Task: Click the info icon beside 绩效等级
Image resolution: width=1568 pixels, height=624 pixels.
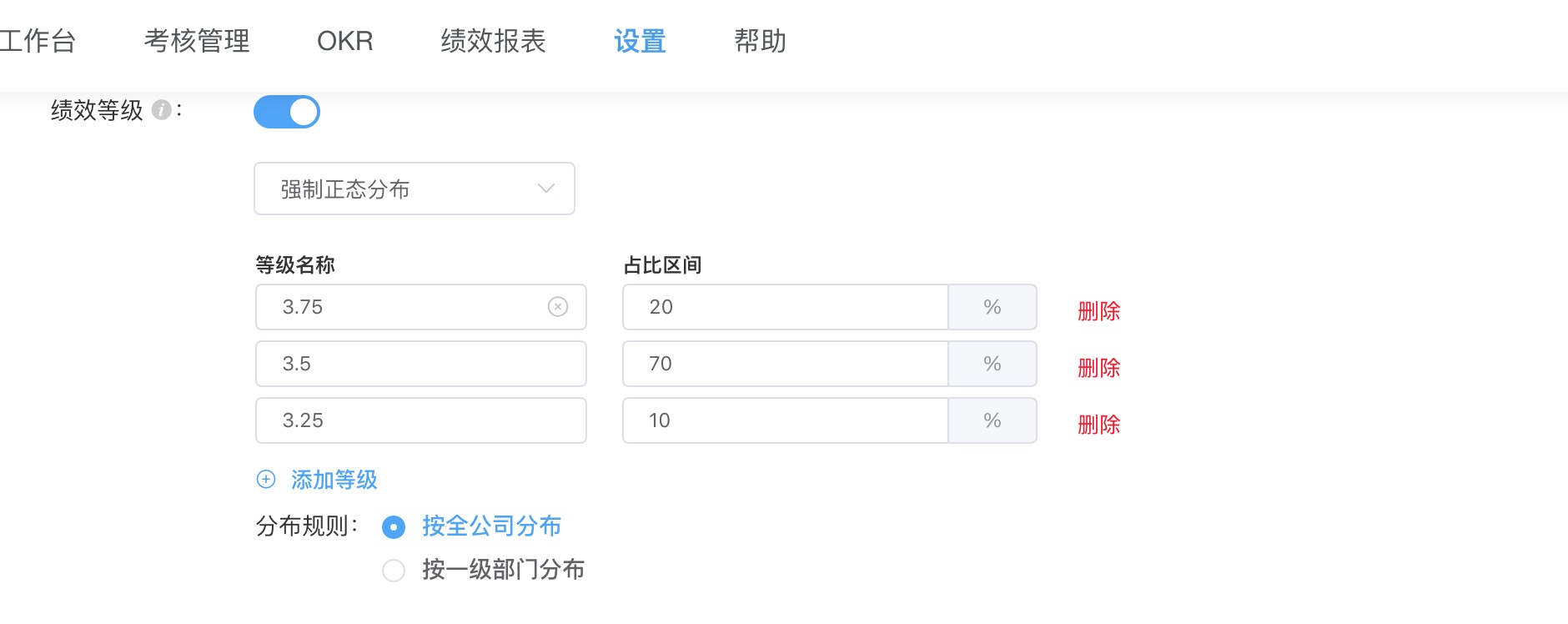Action: (x=162, y=108)
